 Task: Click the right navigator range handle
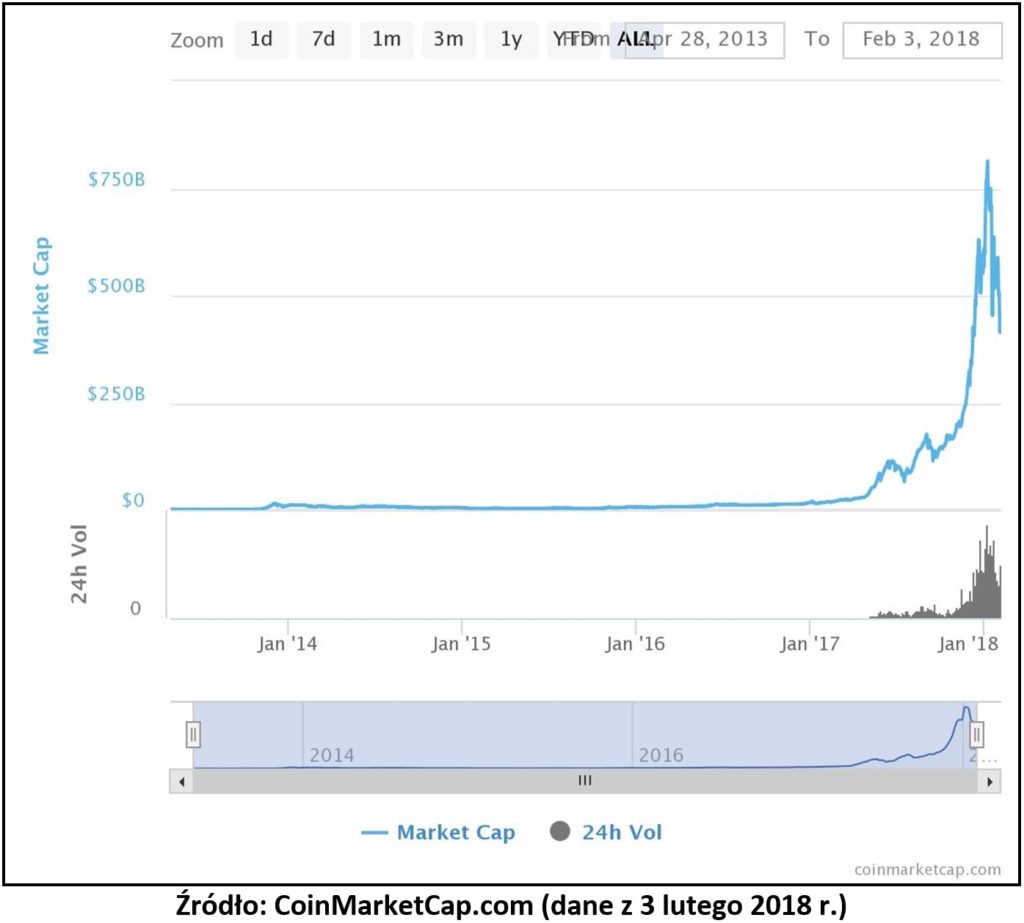[977, 735]
